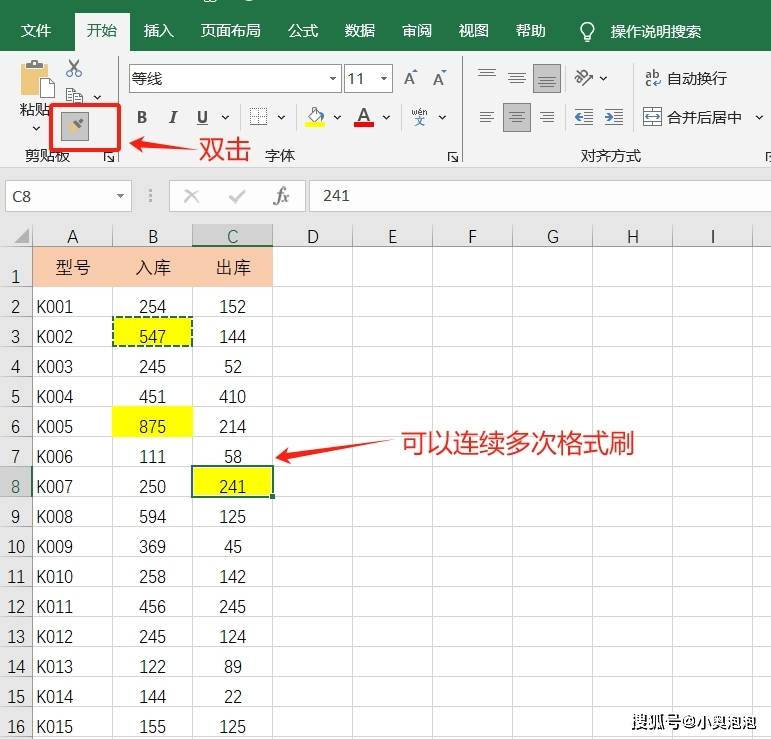
Task: Align text right
Action: (x=547, y=117)
